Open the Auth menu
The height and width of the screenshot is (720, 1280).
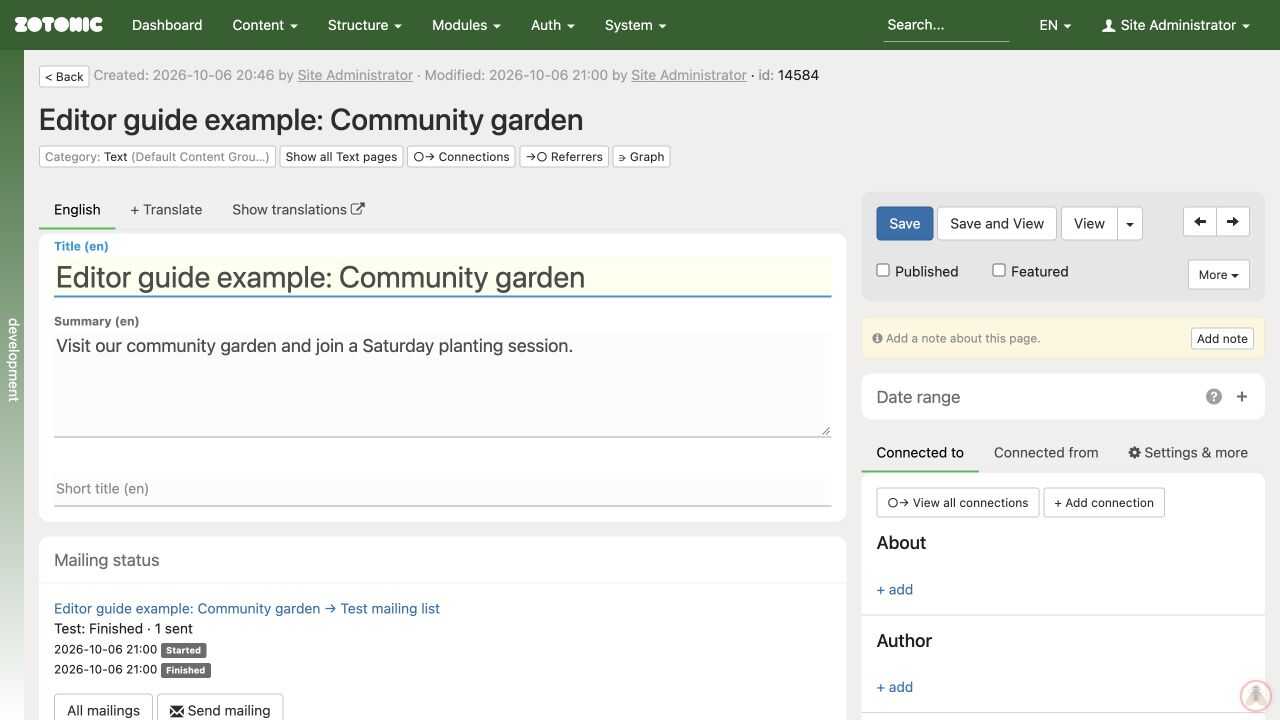click(x=552, y=25)
